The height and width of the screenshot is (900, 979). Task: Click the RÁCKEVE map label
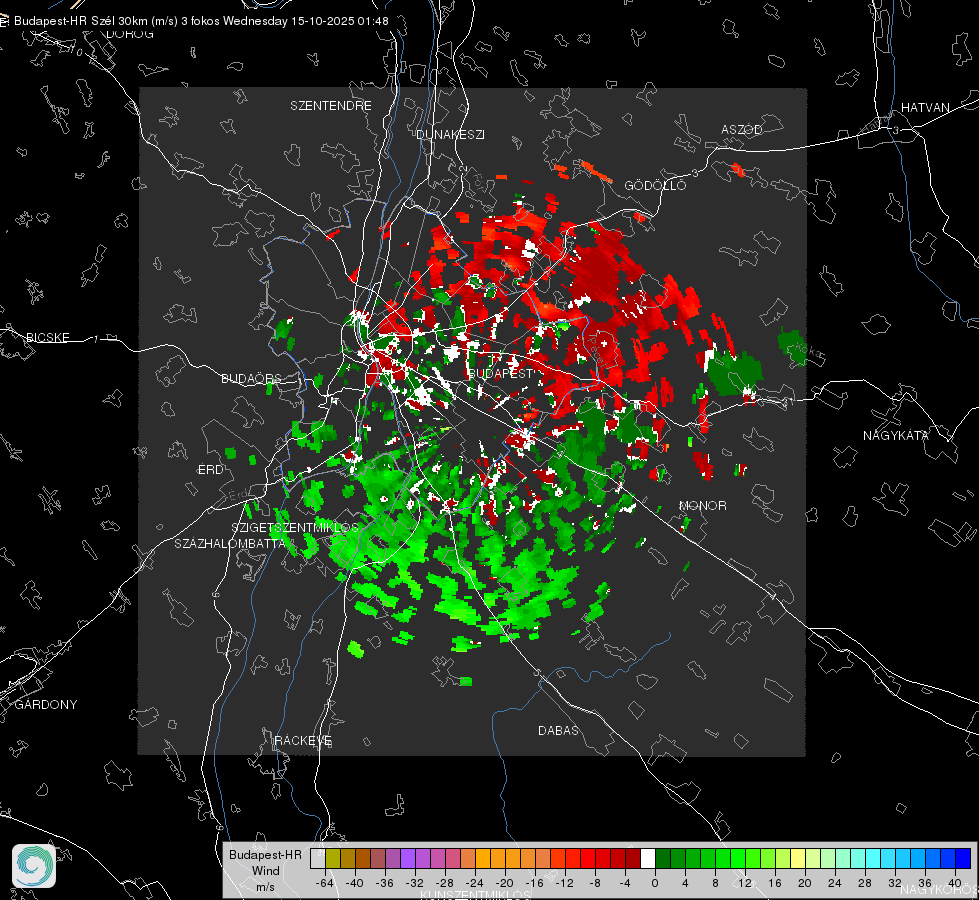[303, 740]
